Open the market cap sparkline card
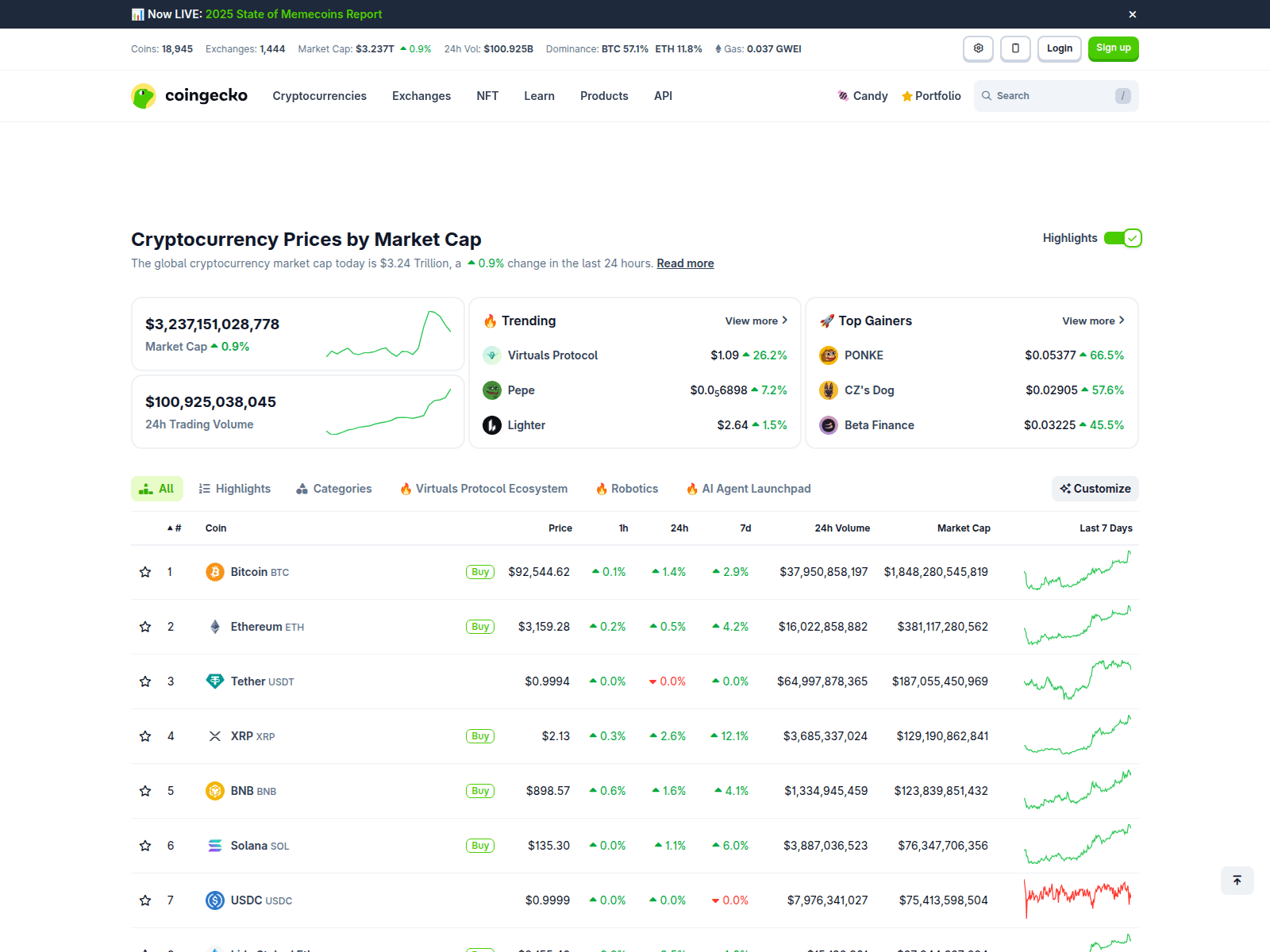This screenshot has height=952, width=1270. point(298,334)
